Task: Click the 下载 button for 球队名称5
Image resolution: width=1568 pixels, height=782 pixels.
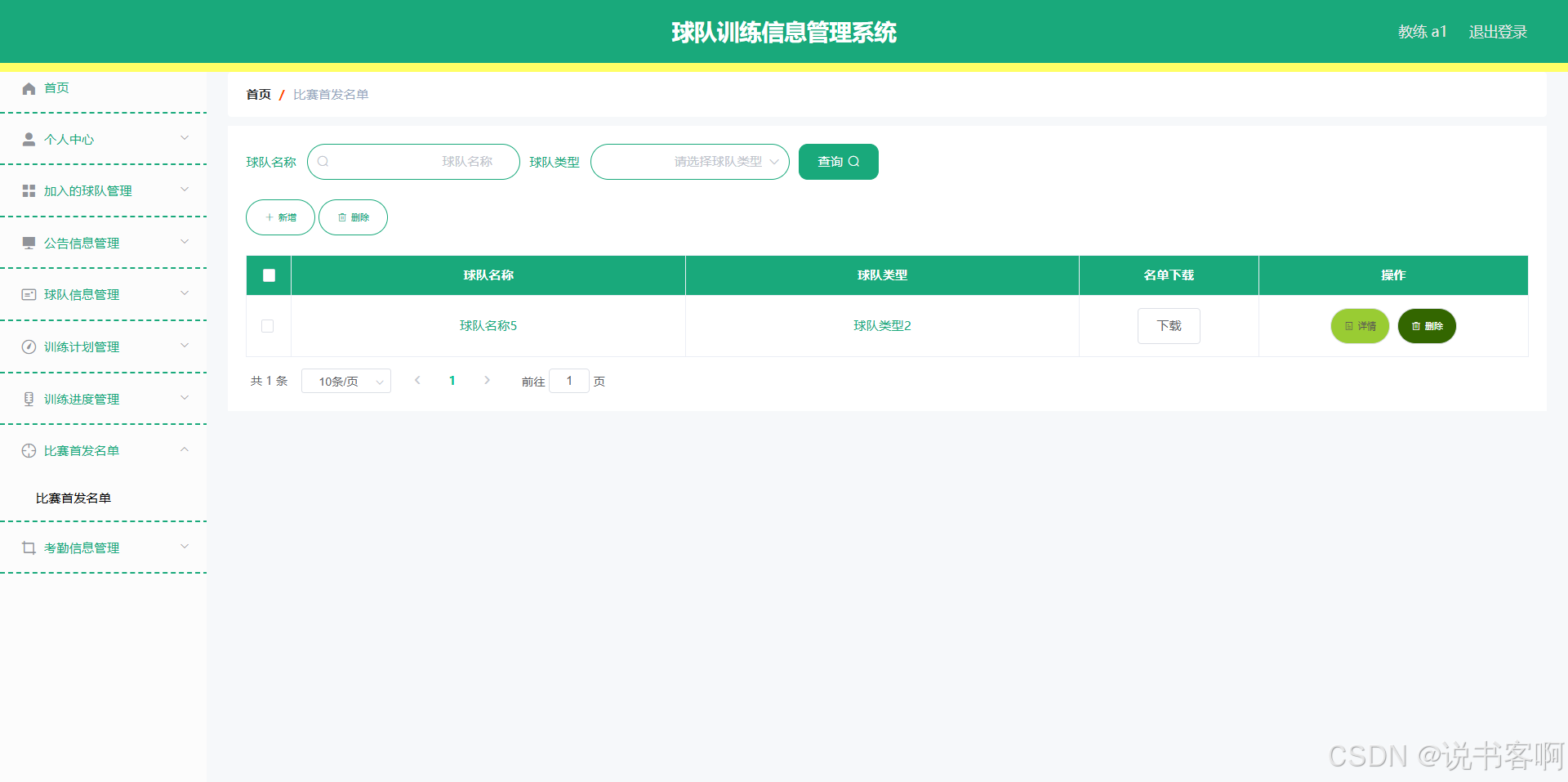Action: 1169,326
